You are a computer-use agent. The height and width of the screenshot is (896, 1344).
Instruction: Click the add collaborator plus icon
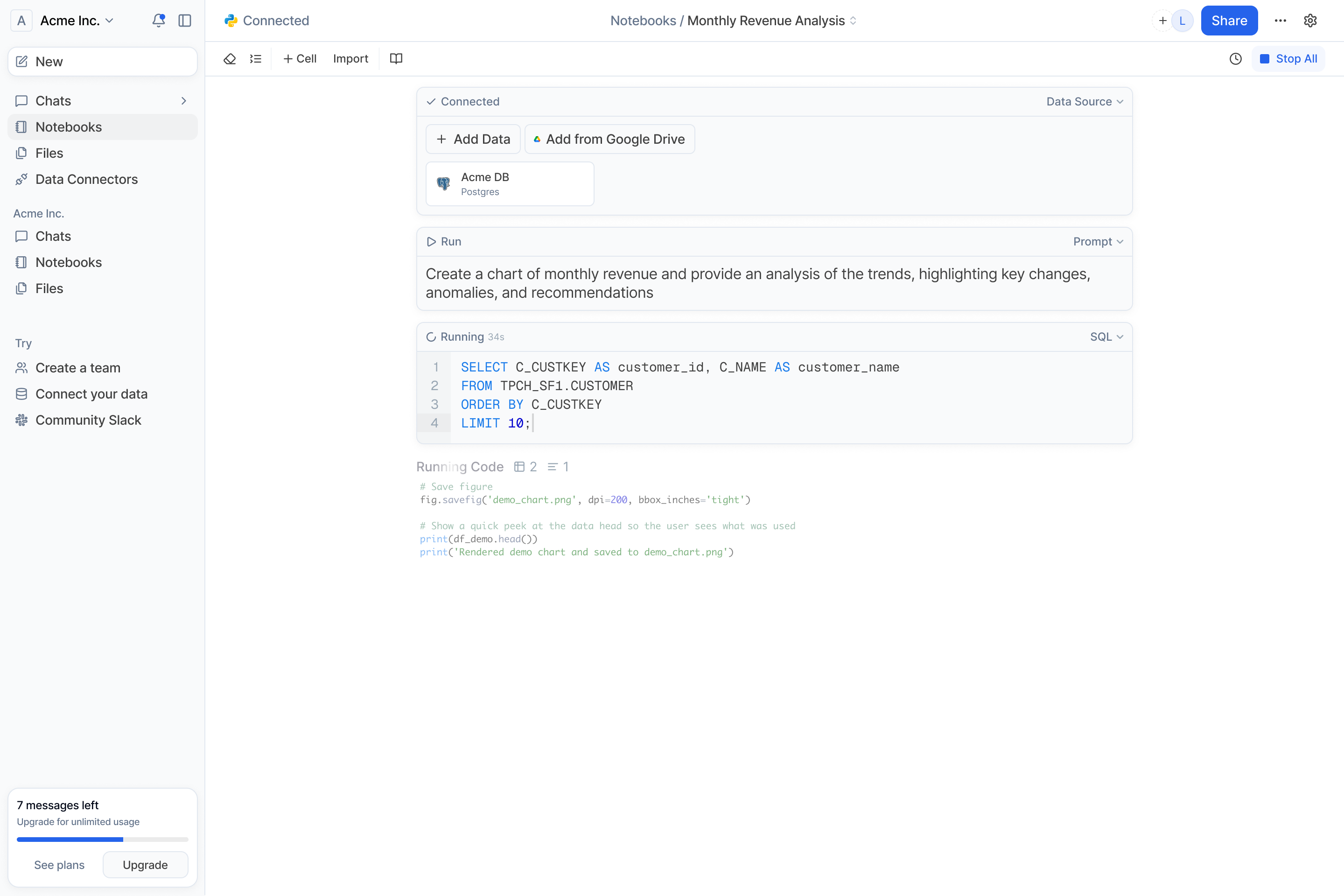point(1162,21)
